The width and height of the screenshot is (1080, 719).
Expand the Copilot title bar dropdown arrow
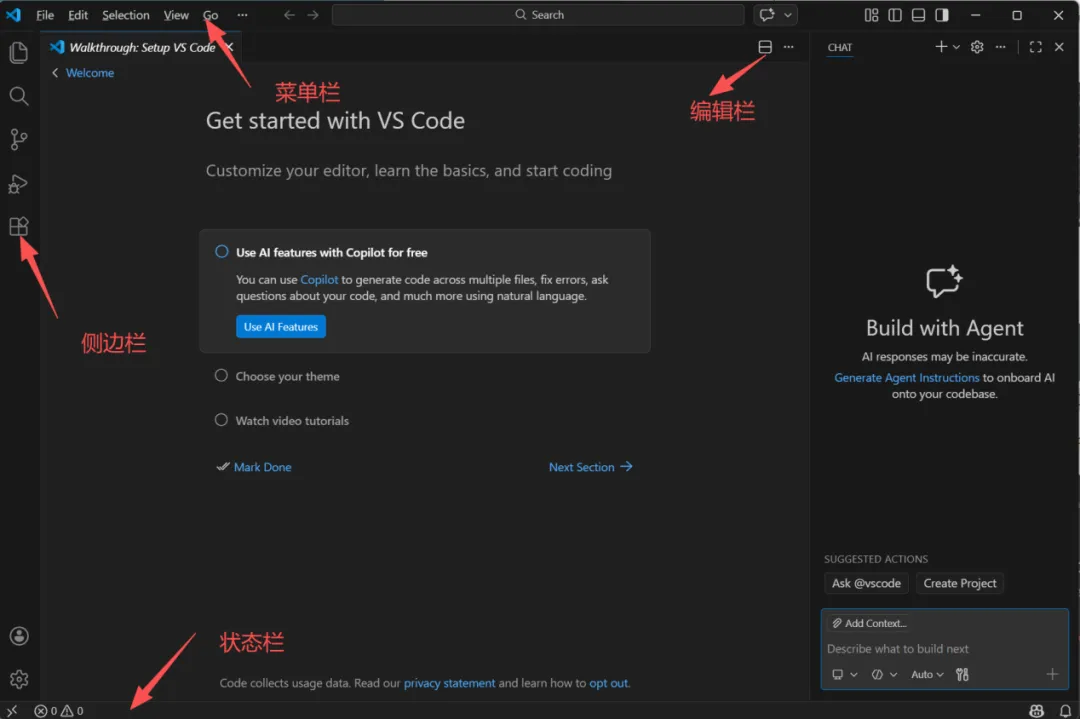[x=788, y=14]
